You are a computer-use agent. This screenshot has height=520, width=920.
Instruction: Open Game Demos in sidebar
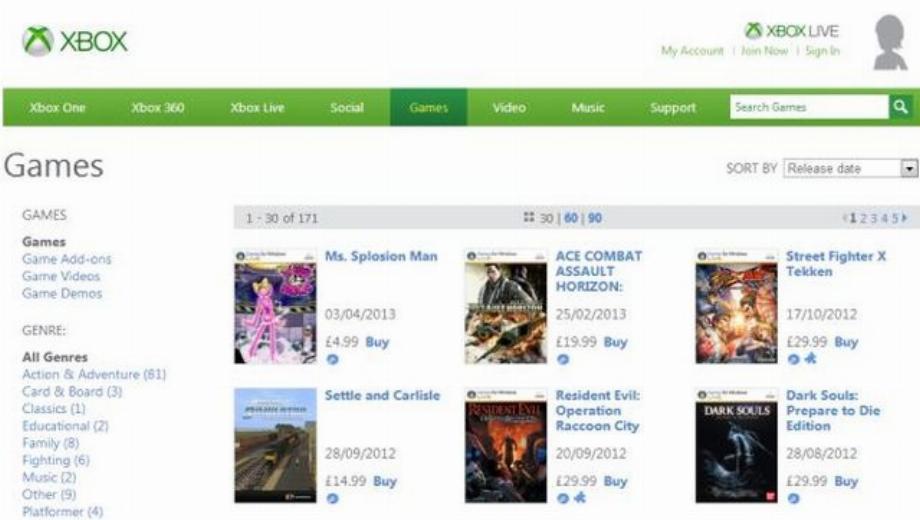[x=62, y=293]
